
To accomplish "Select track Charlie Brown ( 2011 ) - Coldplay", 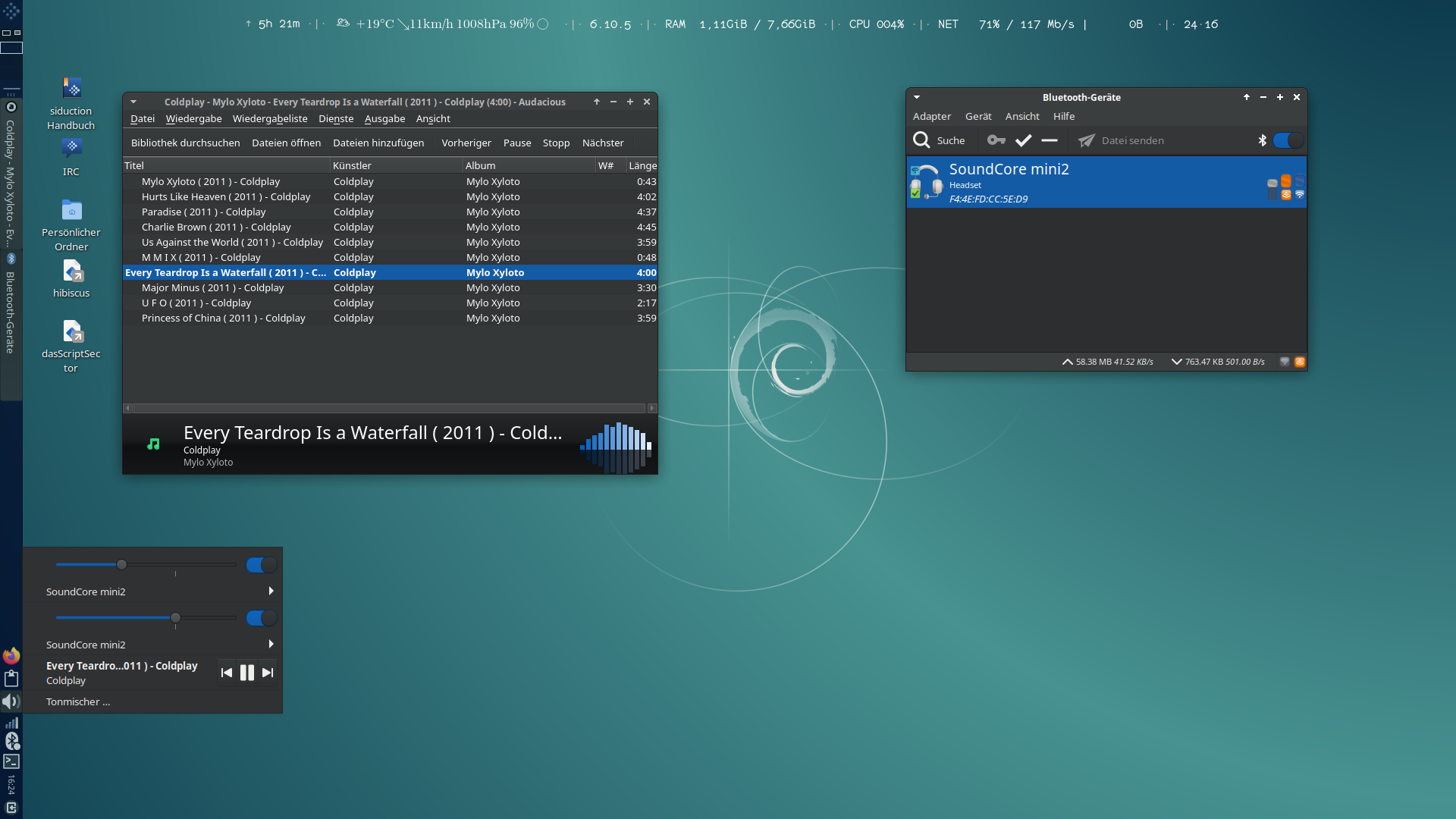I will click(390, 227).
